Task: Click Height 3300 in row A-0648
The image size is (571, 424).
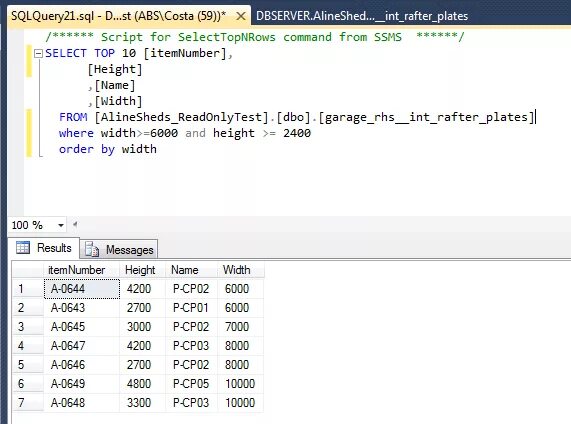Action: click(x=142, y=403)
